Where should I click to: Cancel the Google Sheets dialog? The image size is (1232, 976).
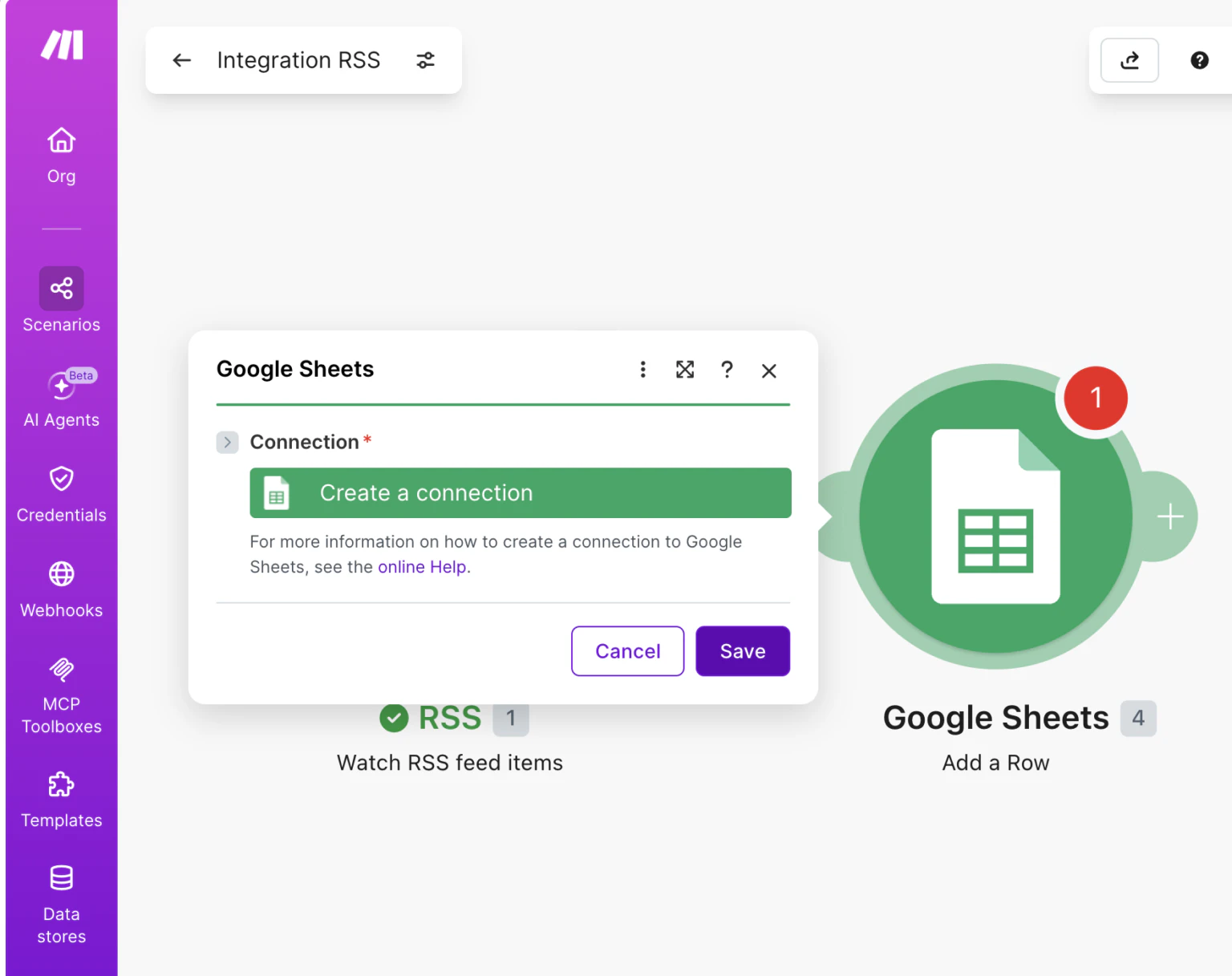(x=627, y=651)
